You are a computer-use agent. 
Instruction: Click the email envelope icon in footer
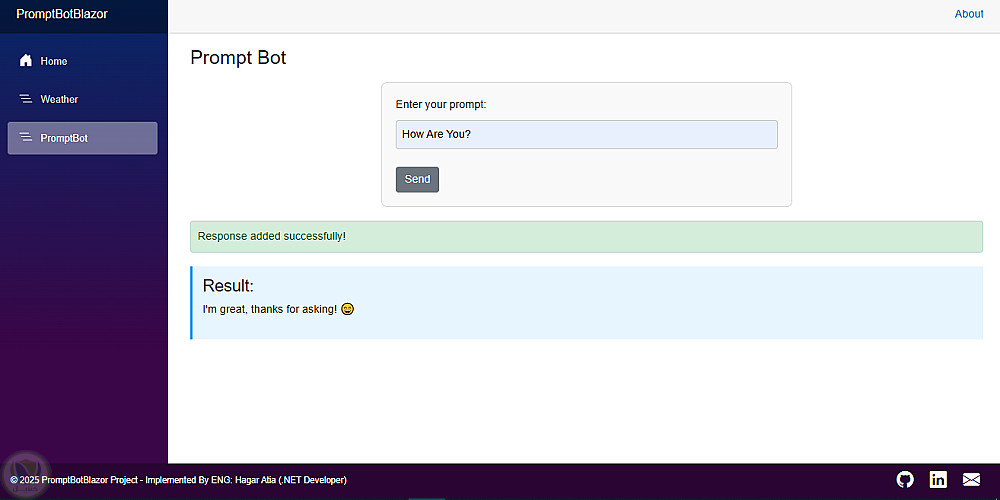971,480
